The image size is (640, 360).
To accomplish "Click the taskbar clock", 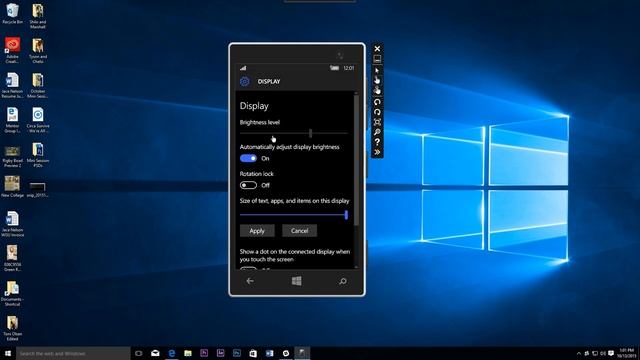I will pyautogui.click(x=627, y=353).
